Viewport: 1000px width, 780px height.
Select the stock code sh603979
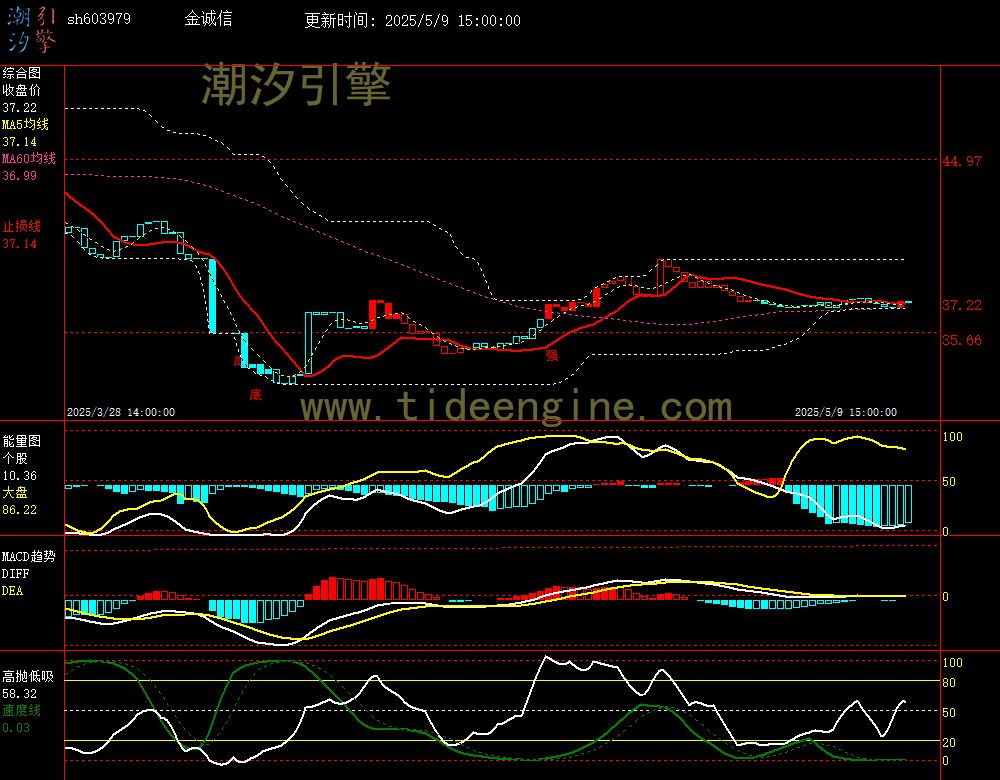[99, 19]
